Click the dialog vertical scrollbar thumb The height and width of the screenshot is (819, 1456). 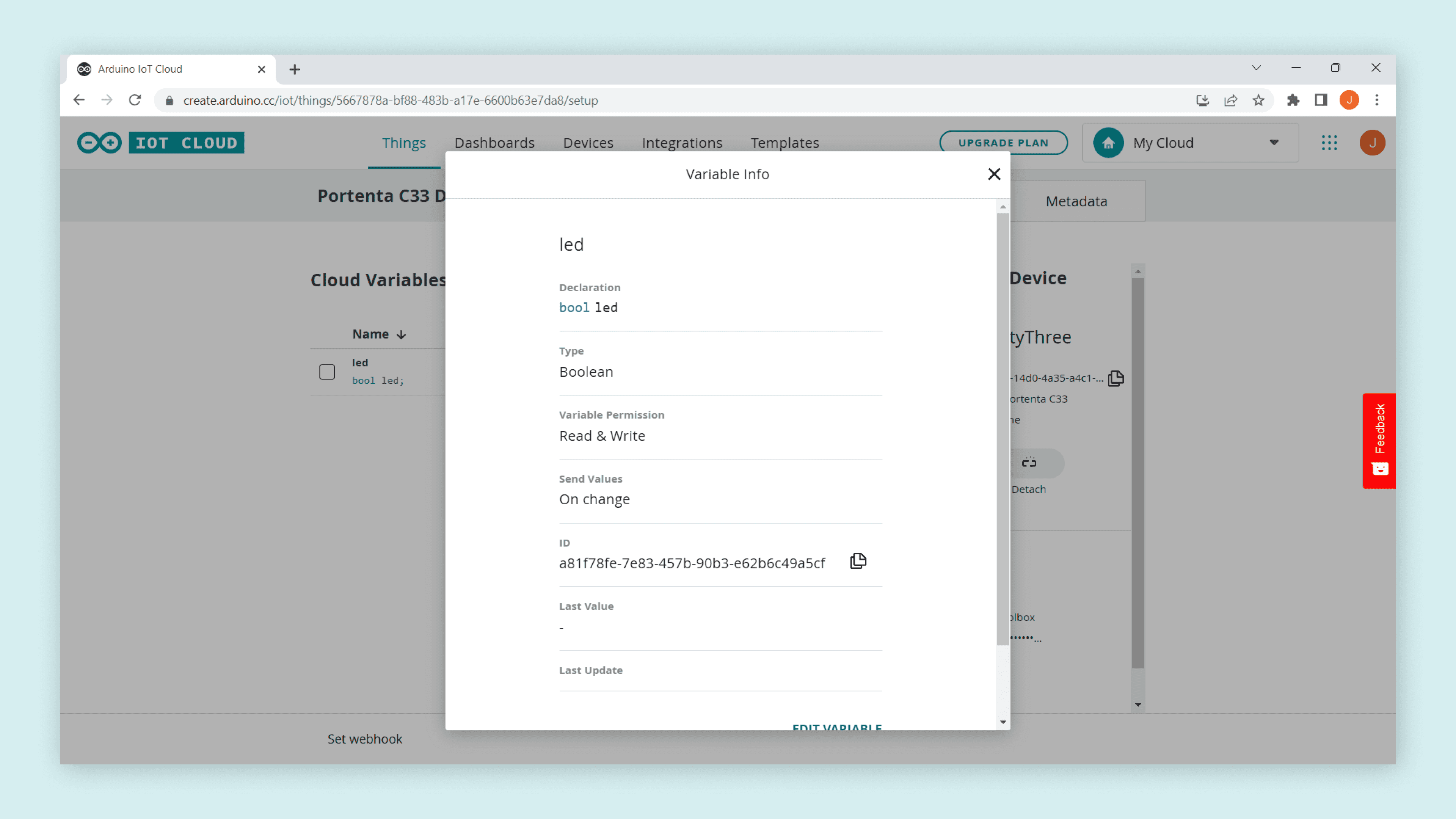(1003, 430)
